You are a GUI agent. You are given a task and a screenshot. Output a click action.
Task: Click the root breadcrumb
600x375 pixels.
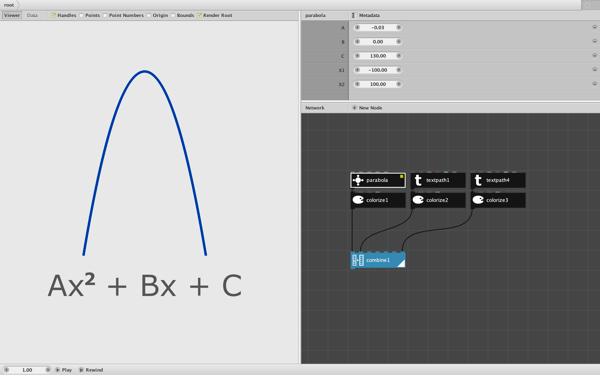coord(9,5)
